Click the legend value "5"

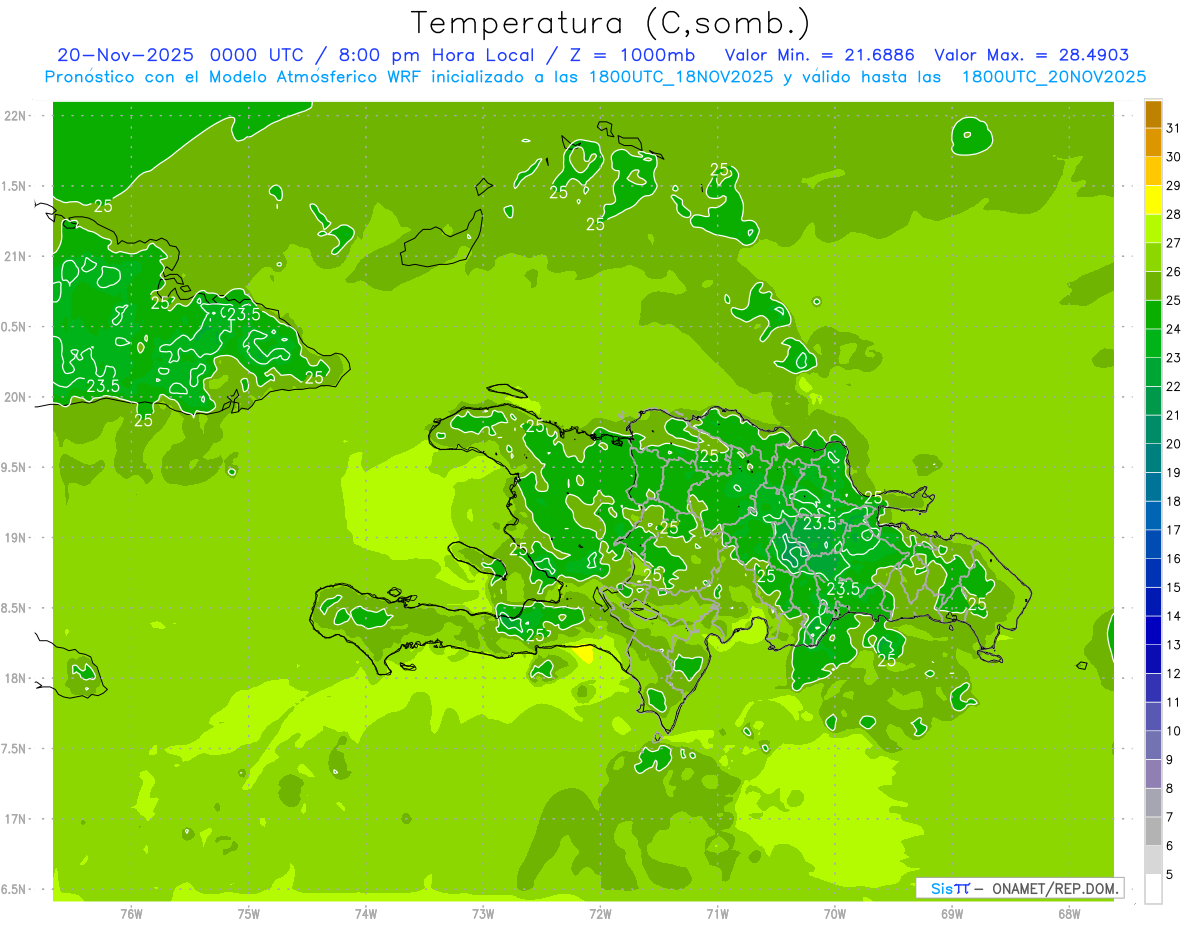coord(1171,875)
